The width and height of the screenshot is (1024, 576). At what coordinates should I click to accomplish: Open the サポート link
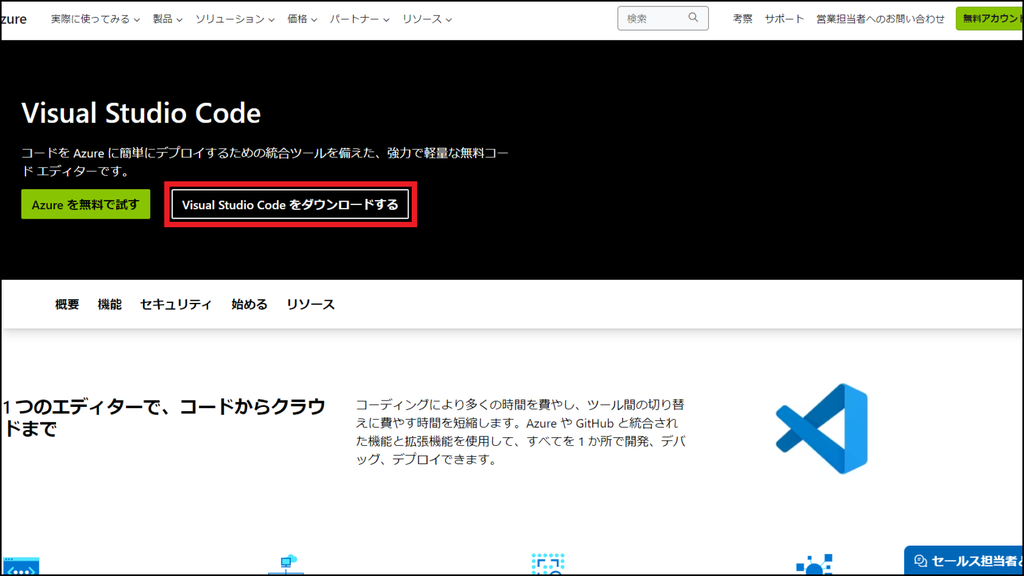coord(783,17)
